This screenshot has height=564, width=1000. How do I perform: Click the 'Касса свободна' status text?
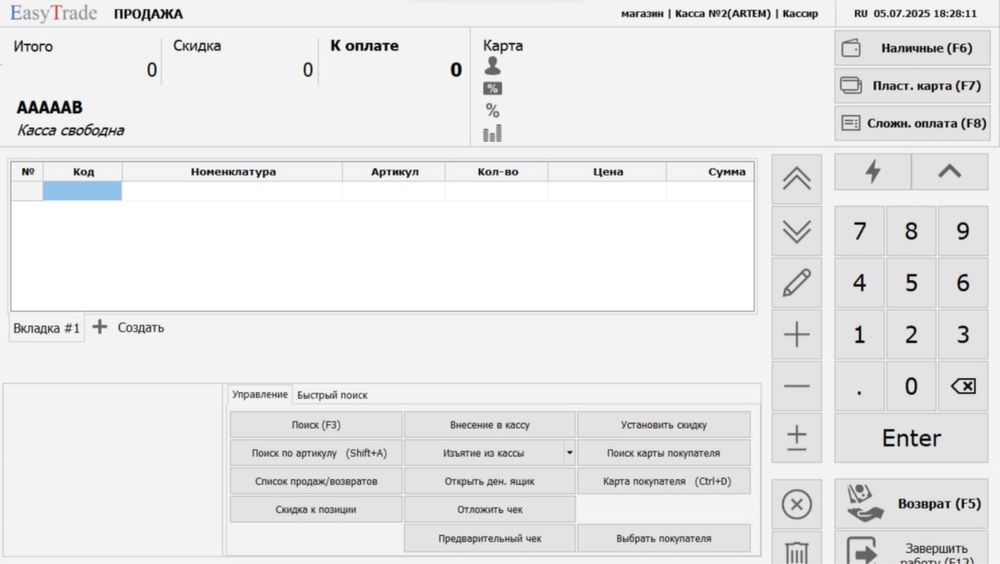(70, 130)
